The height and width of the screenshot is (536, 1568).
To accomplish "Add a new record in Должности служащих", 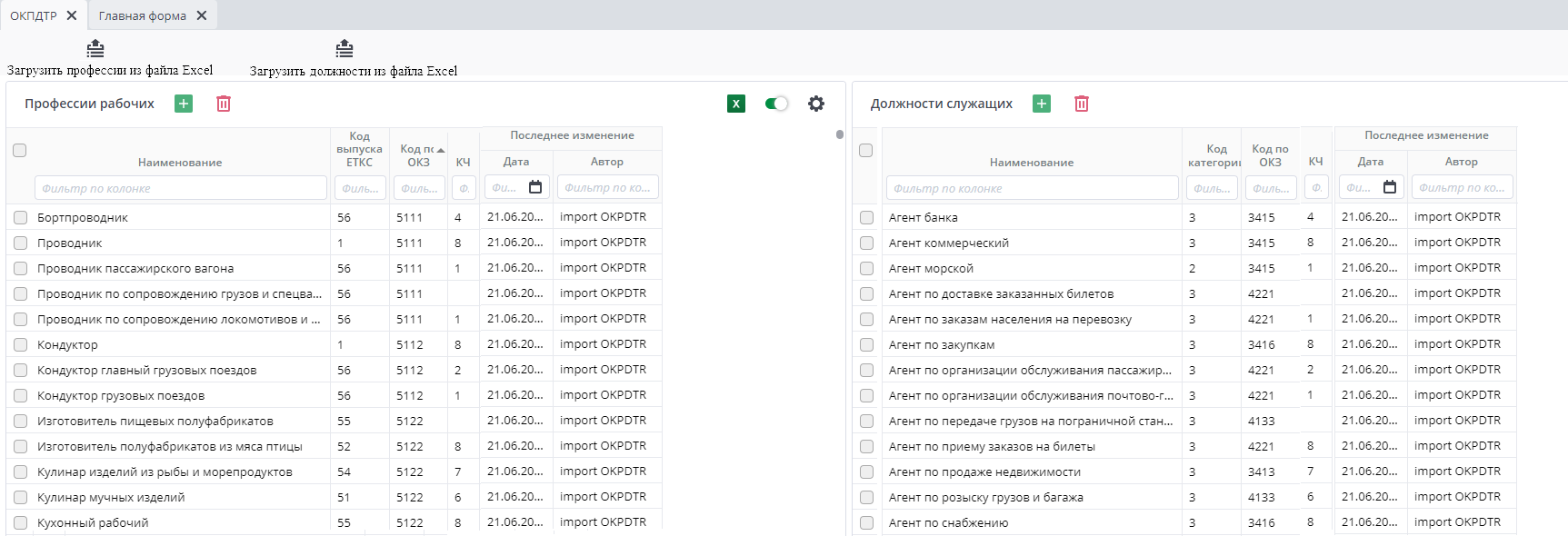I will point(1042,104).
